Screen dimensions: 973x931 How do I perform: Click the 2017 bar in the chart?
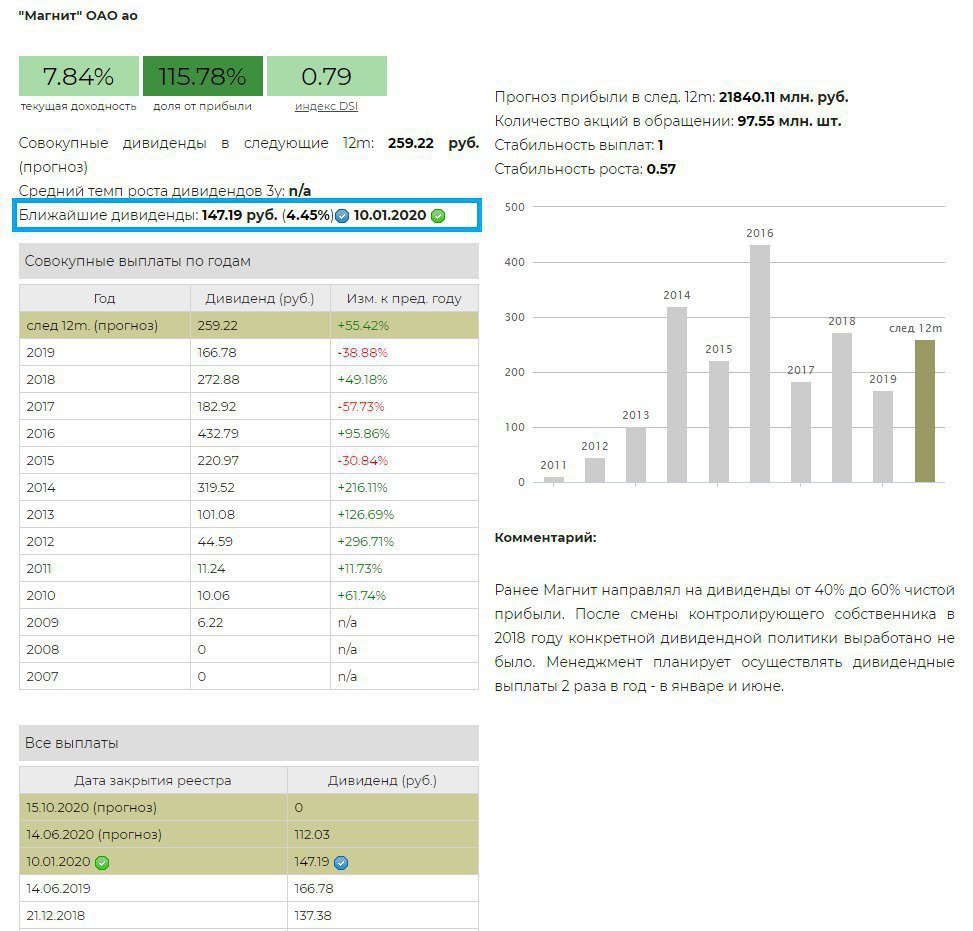[801, 432]
